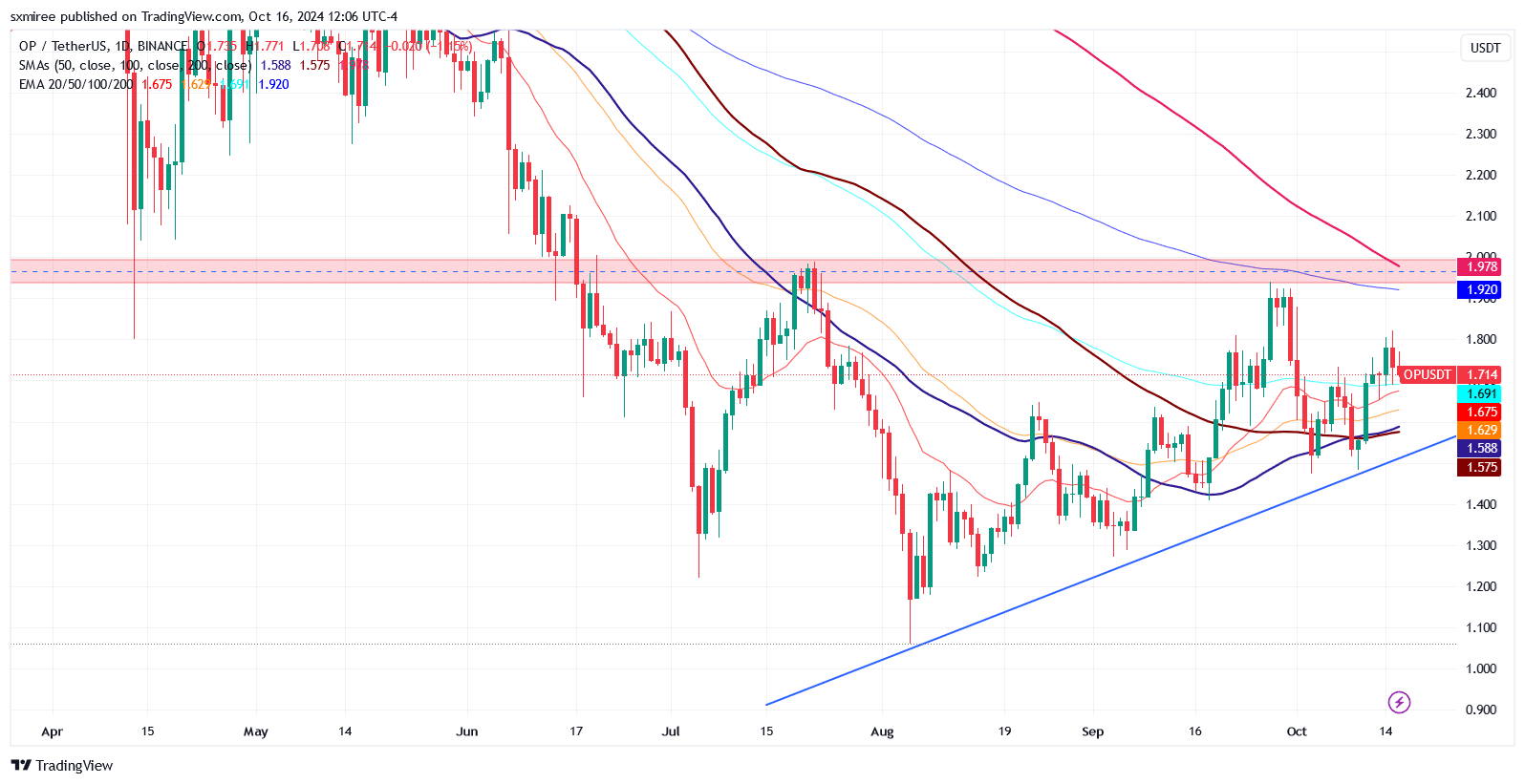Image resolution: width=1525 pixels, height=784 pixels.
Task: Click the SMAs (50, 100, 200) indicator legend
Action: 136,65
